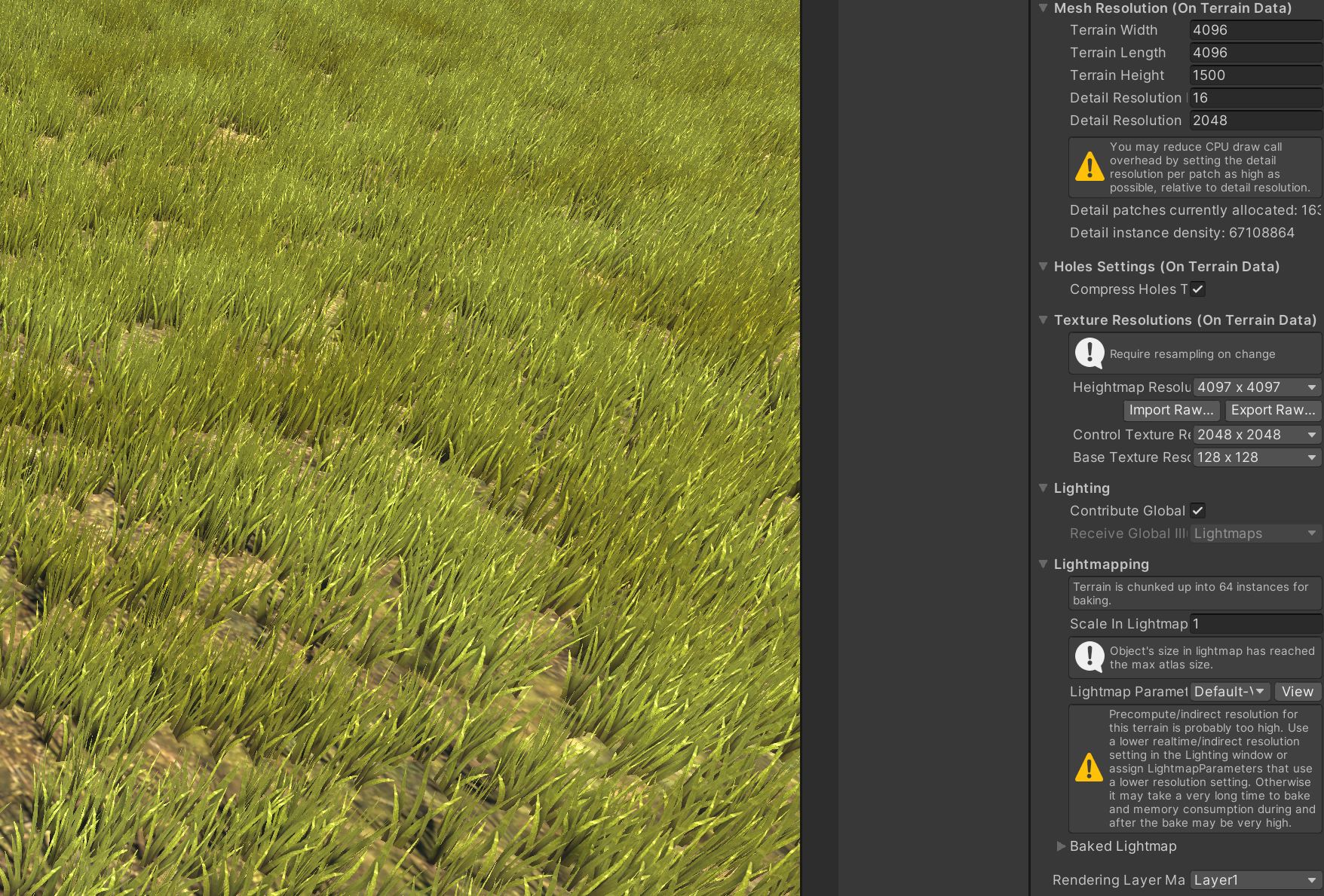
Task: View the Default lightmap parameters
Action: click(x=1298, y=691)
